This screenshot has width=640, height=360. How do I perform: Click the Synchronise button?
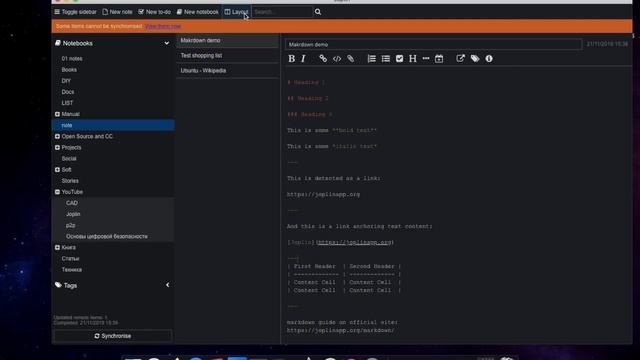click(113, 336)
